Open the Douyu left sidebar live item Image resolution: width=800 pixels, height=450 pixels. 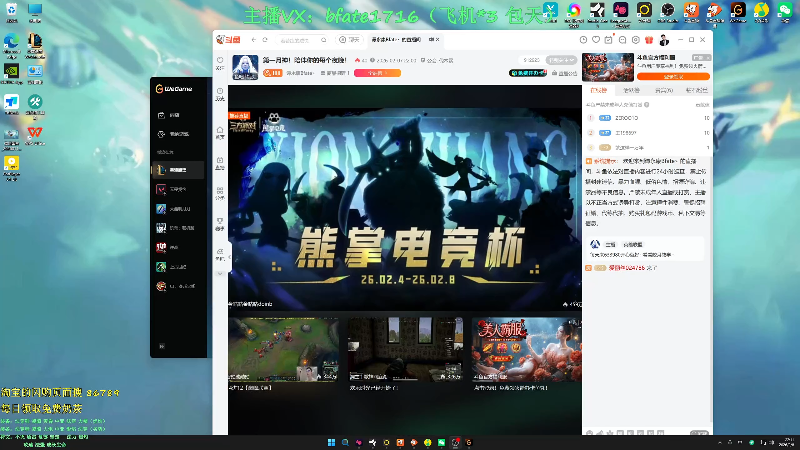(x=220, y=163)
